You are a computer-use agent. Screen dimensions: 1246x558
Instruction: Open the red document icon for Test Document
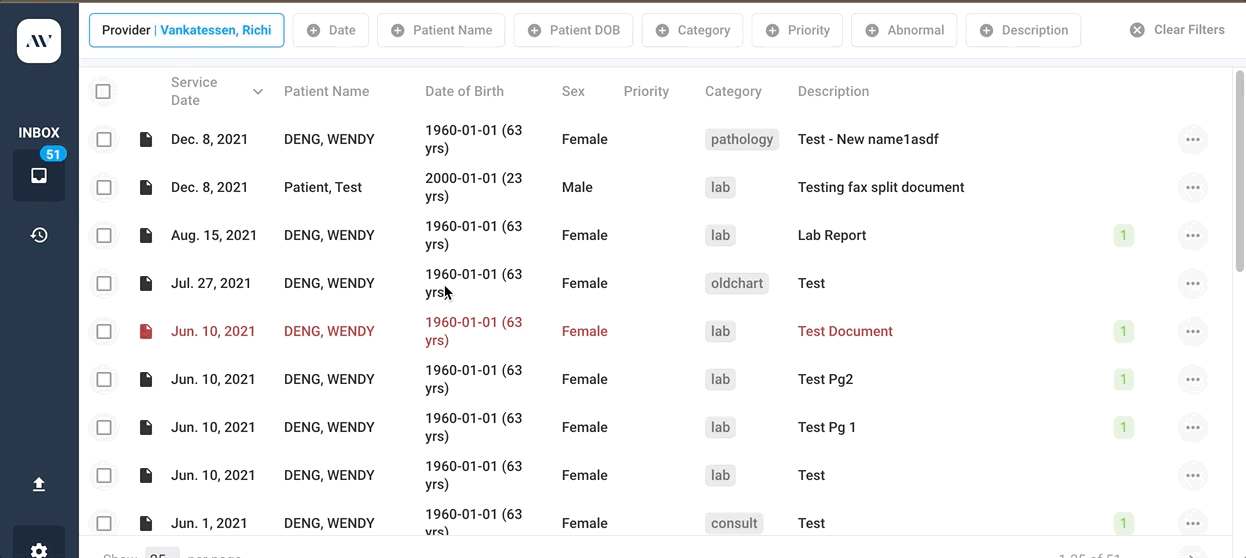146,331
